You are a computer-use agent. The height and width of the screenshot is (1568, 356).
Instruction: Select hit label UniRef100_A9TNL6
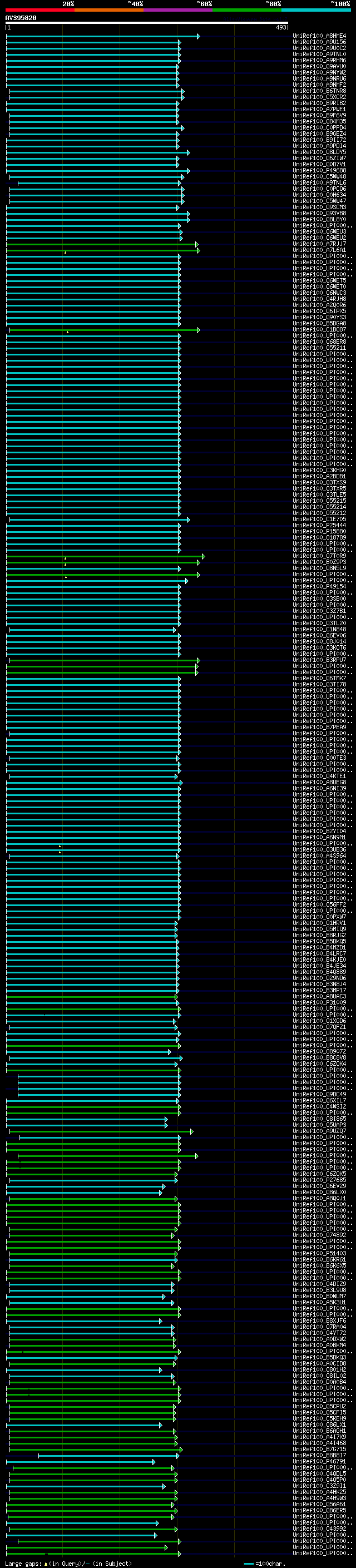pos(319,182)
